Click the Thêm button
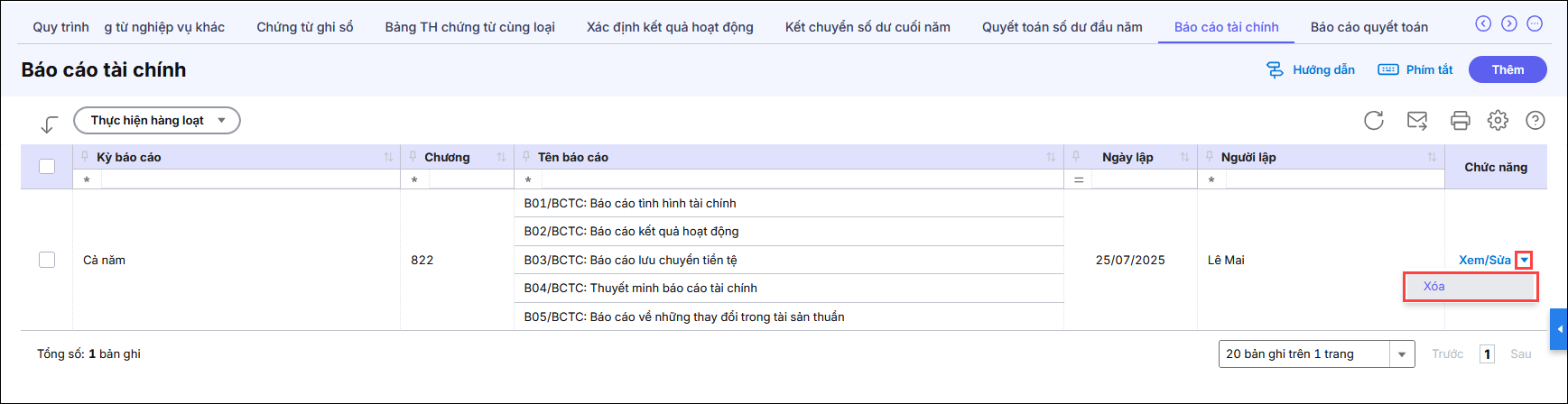 1507,69
